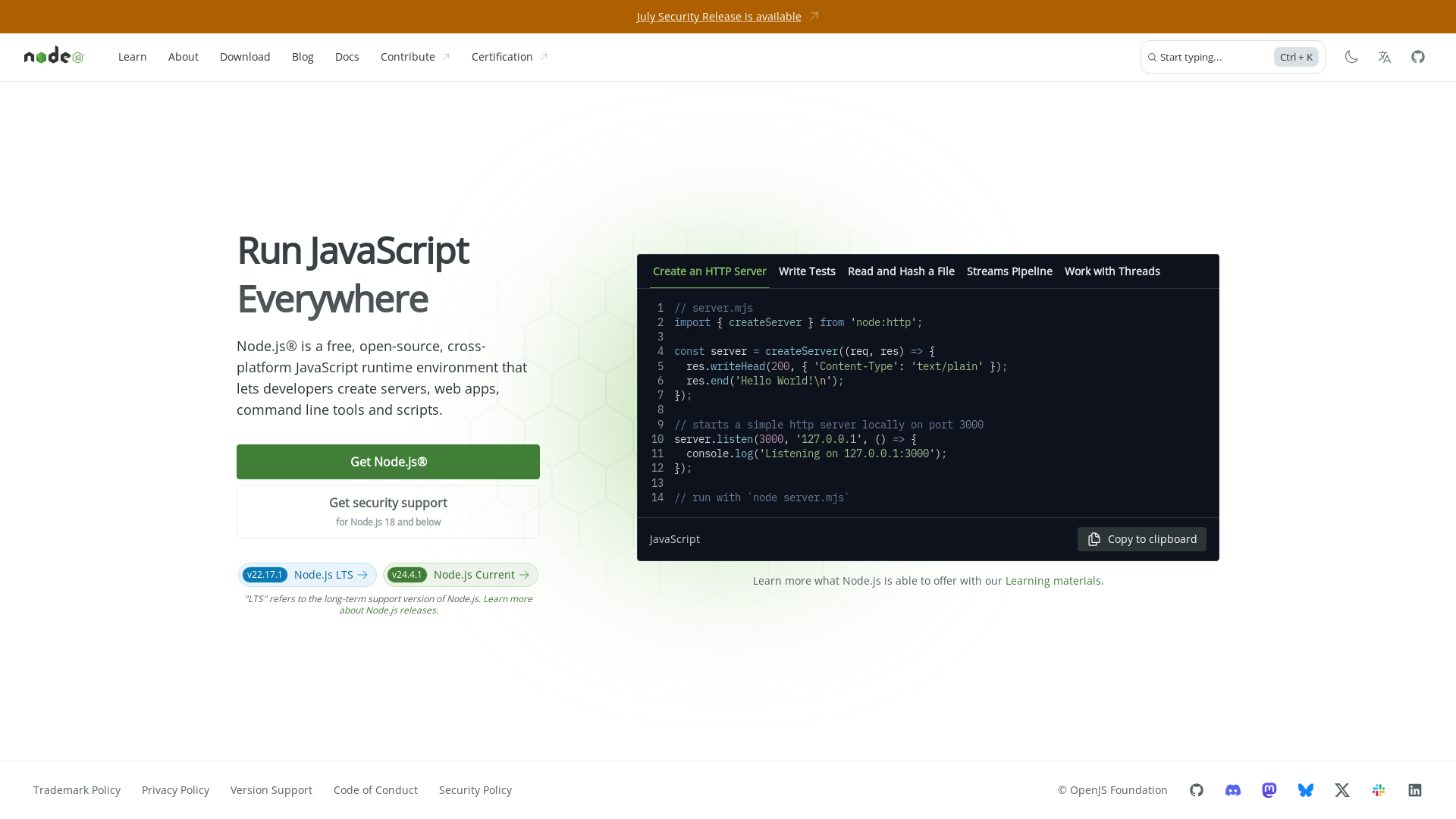
Task: Click code line 'server.listen(3000' in editor
Action: click(795, 439)
